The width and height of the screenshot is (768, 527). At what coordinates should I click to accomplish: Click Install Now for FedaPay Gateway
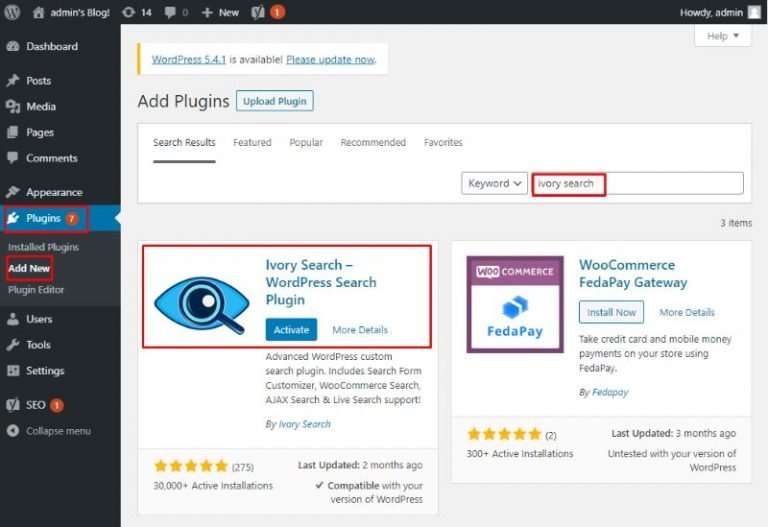coord(611,312)
